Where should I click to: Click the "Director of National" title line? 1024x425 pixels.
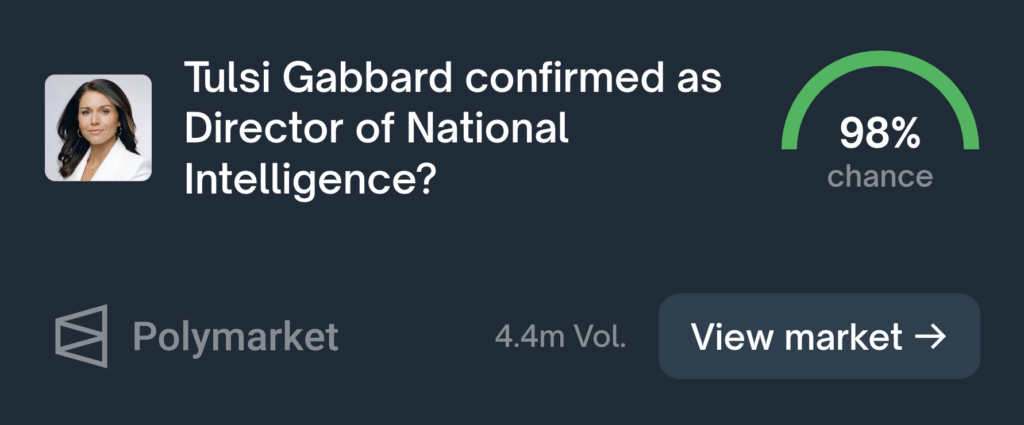tap(376, 129)
